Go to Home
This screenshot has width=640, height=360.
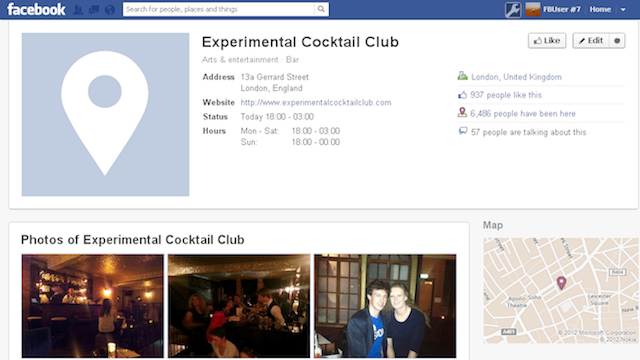tap(600, 9)
